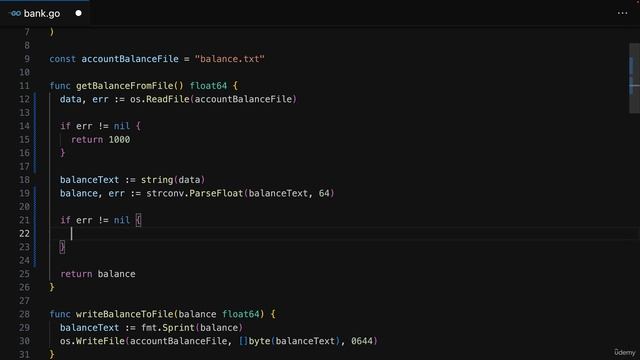Viewport: 640px width, 360px height.
Task: Click os.WriteFile call on line 30
Action: (92, 341)
